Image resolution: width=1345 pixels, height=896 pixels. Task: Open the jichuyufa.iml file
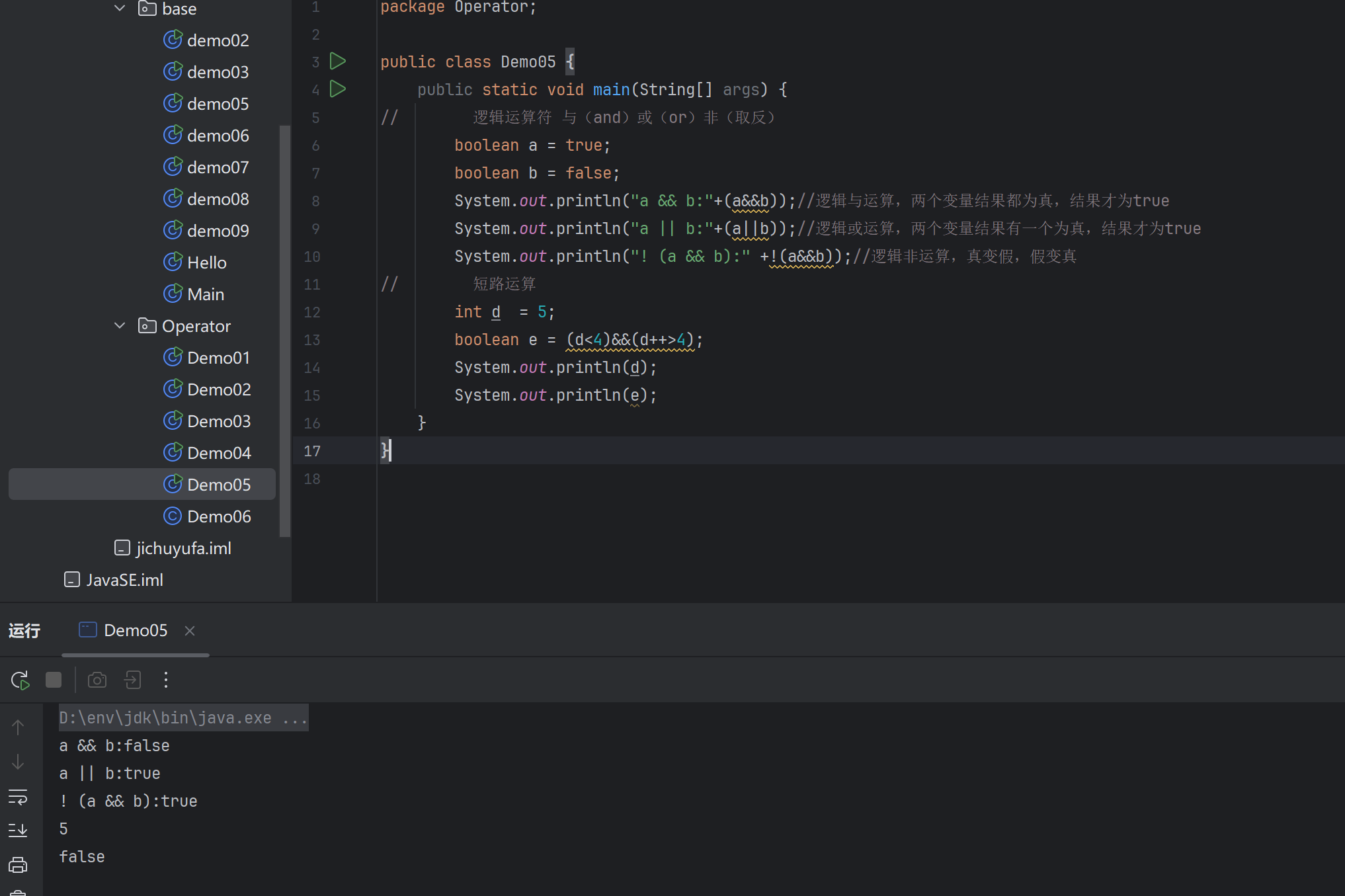click(183, 548)
